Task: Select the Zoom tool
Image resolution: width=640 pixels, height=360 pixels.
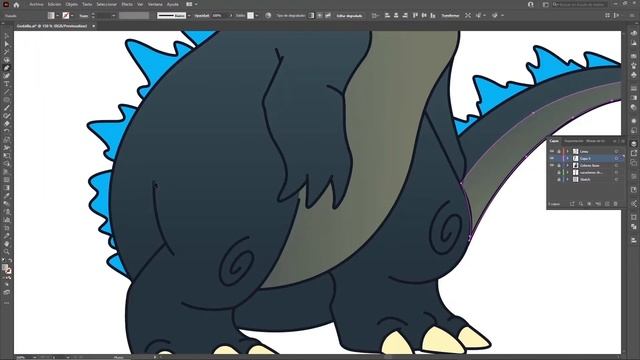Action: [x=7, y=251]
